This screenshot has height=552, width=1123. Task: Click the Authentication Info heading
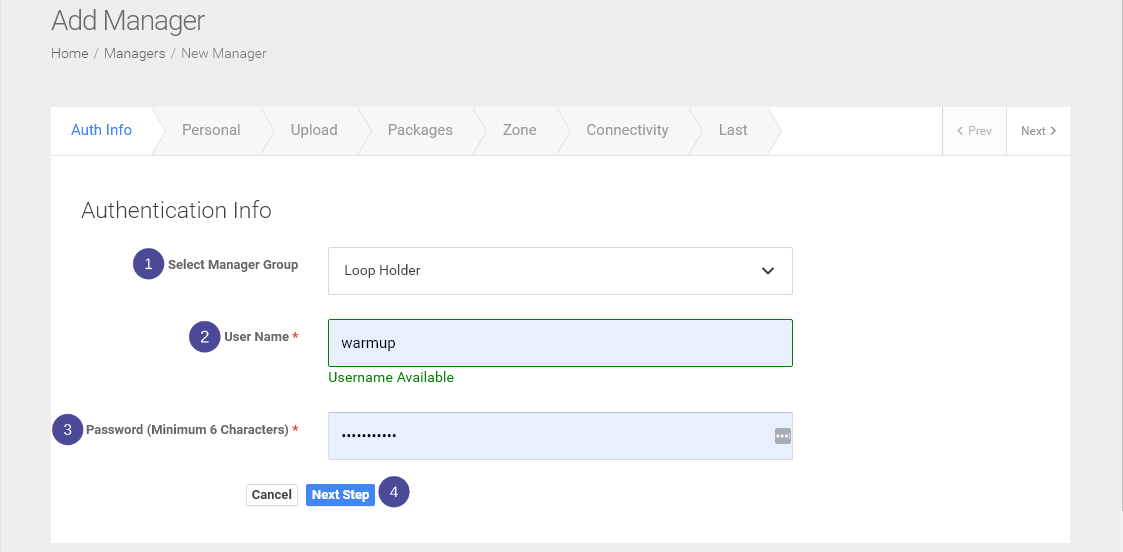176,210
